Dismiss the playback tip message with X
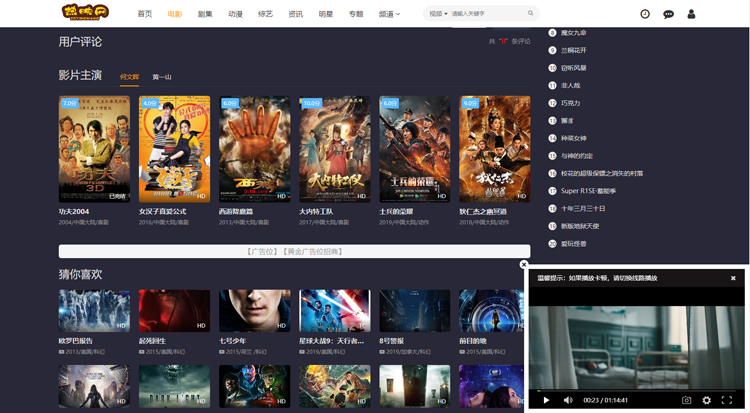750x413 pixels. coord(733,278)
